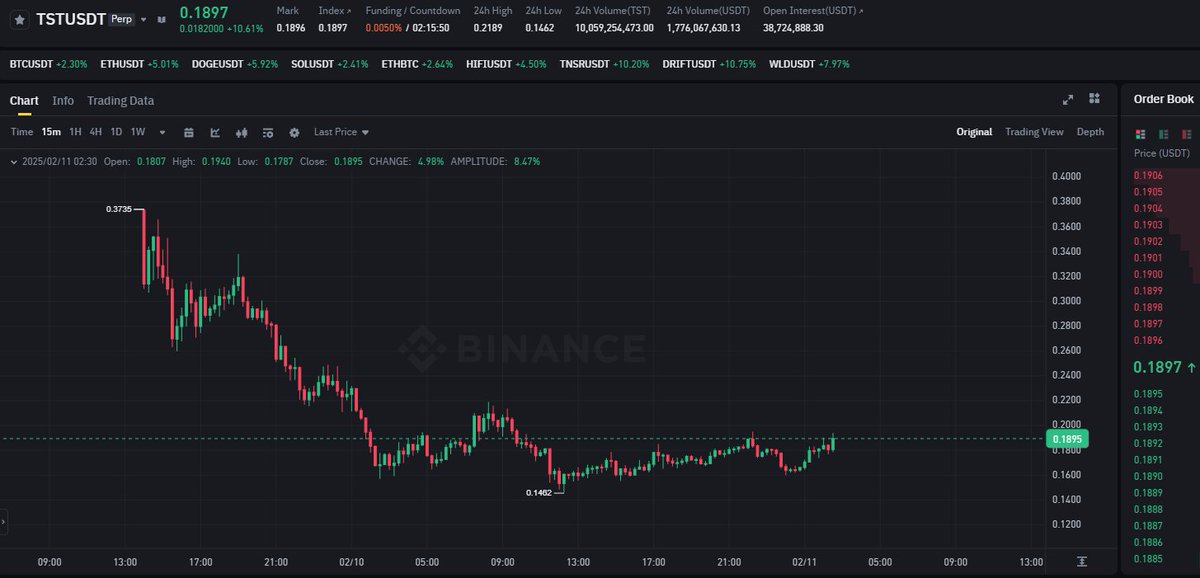Click the reset chart scale icon
Image resolution: width=1200 pixels, height=578 pixels.
1083,562
